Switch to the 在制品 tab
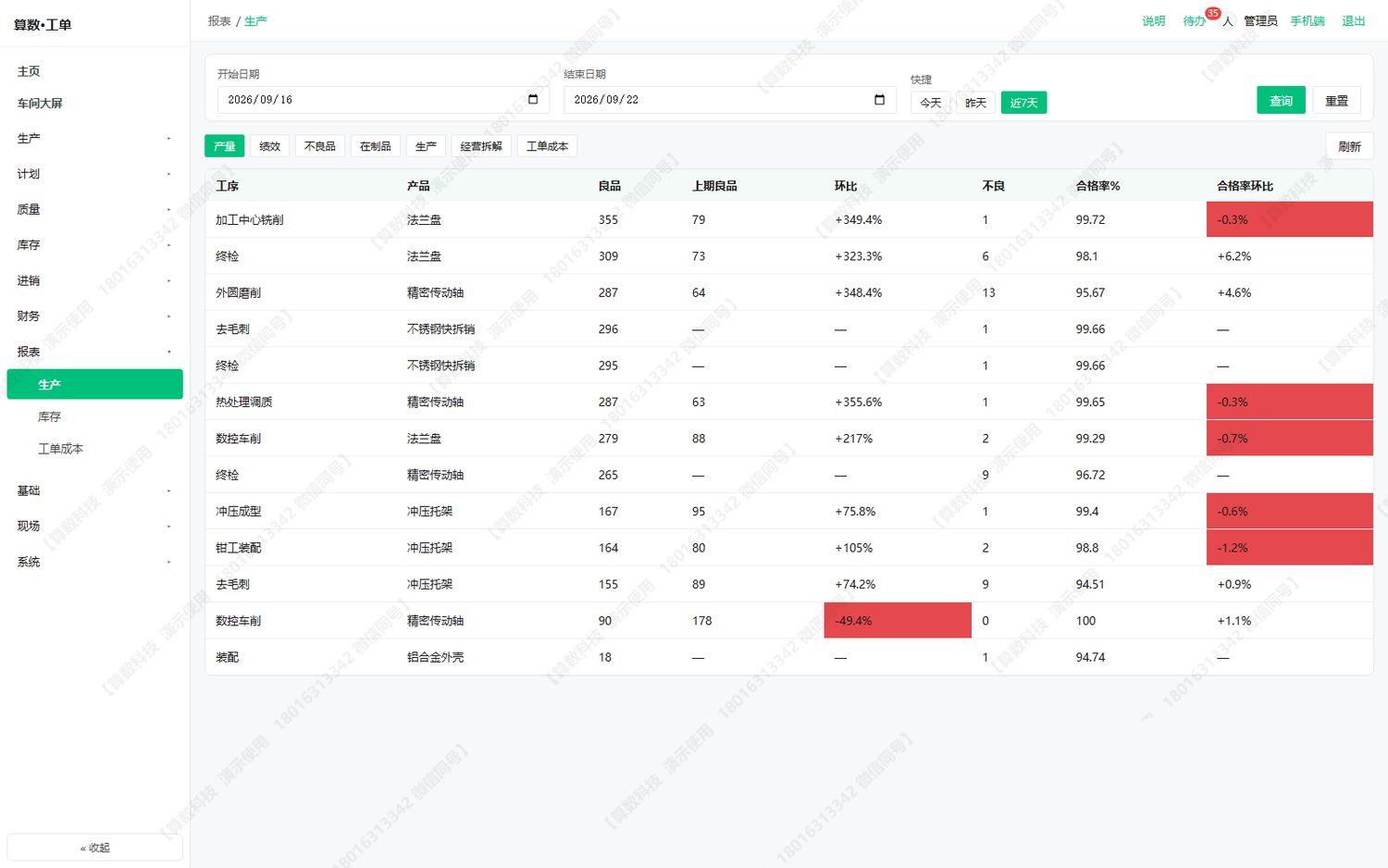Image resolution: width=1388 pixels, height=868 pixels. [376, 146]
